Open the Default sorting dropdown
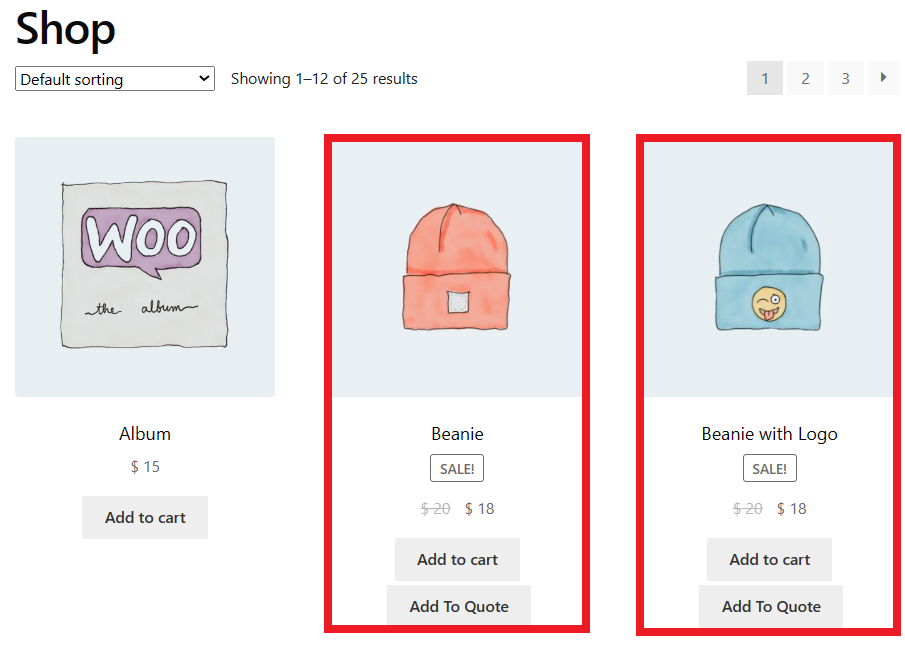Viewport: 905px width, 656px height. (x=114, y=78)
